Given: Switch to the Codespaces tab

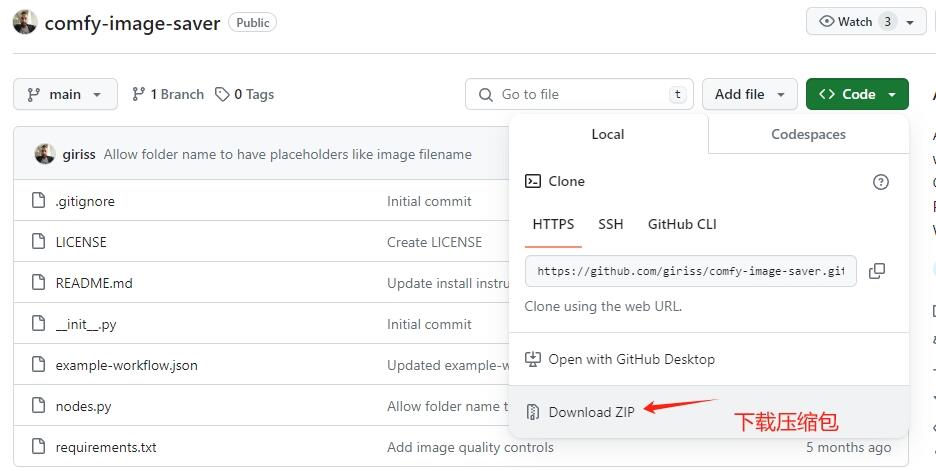Looking at the screenshot, I should click(808, 134).
